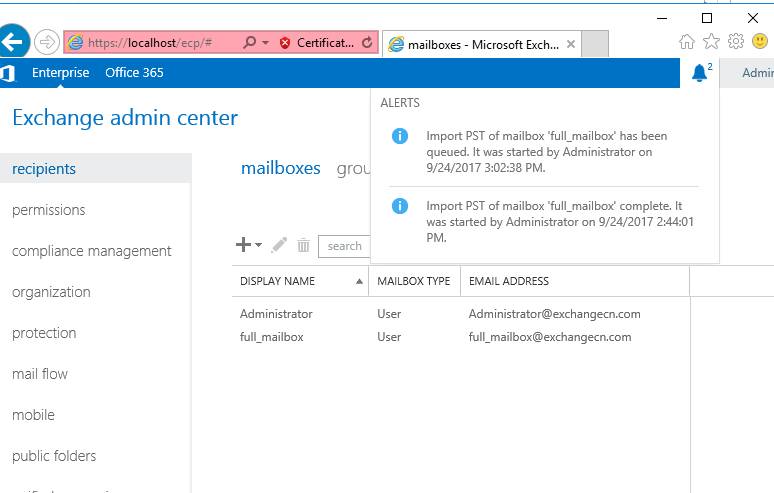Open the permissions section in sidebar
The width and height of the screenshot is (774, 493).
[x=48, y=210]
